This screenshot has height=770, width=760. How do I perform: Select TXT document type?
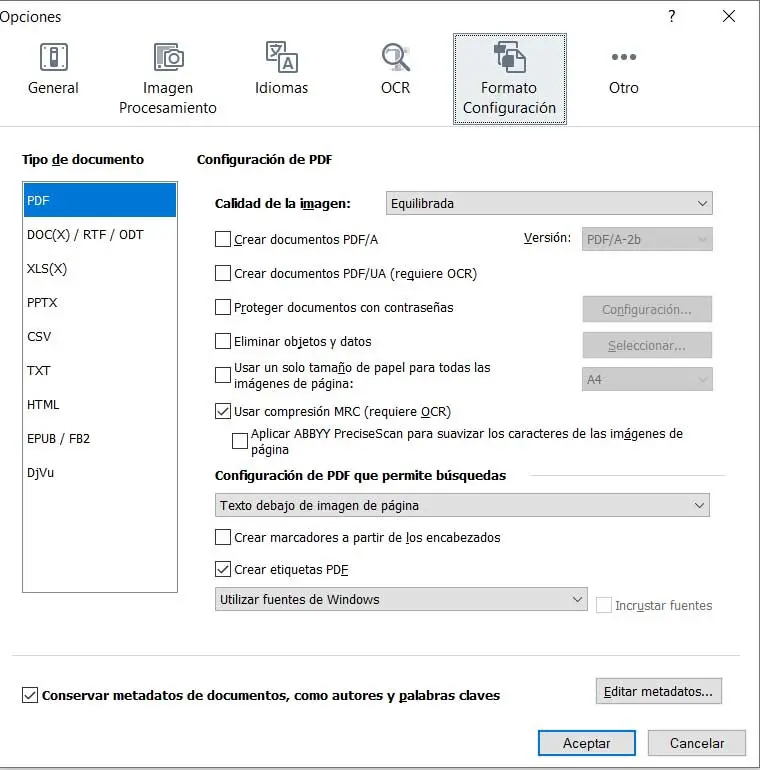point(100,370)
